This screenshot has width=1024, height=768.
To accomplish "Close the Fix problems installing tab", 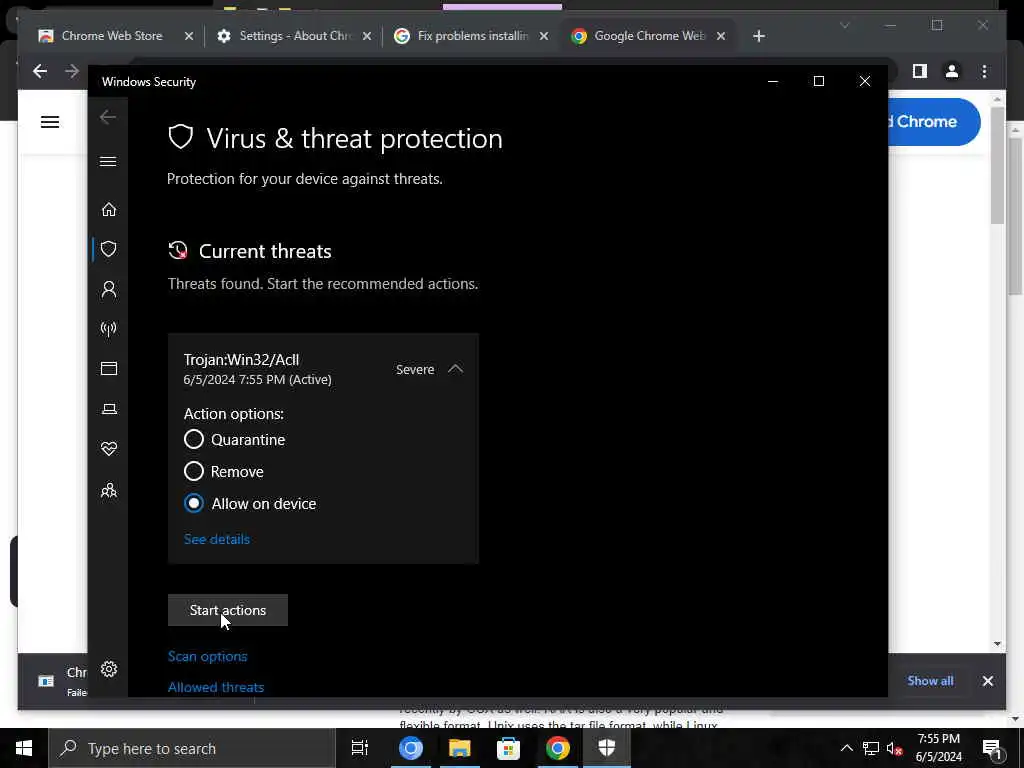I will pos(544,36).
